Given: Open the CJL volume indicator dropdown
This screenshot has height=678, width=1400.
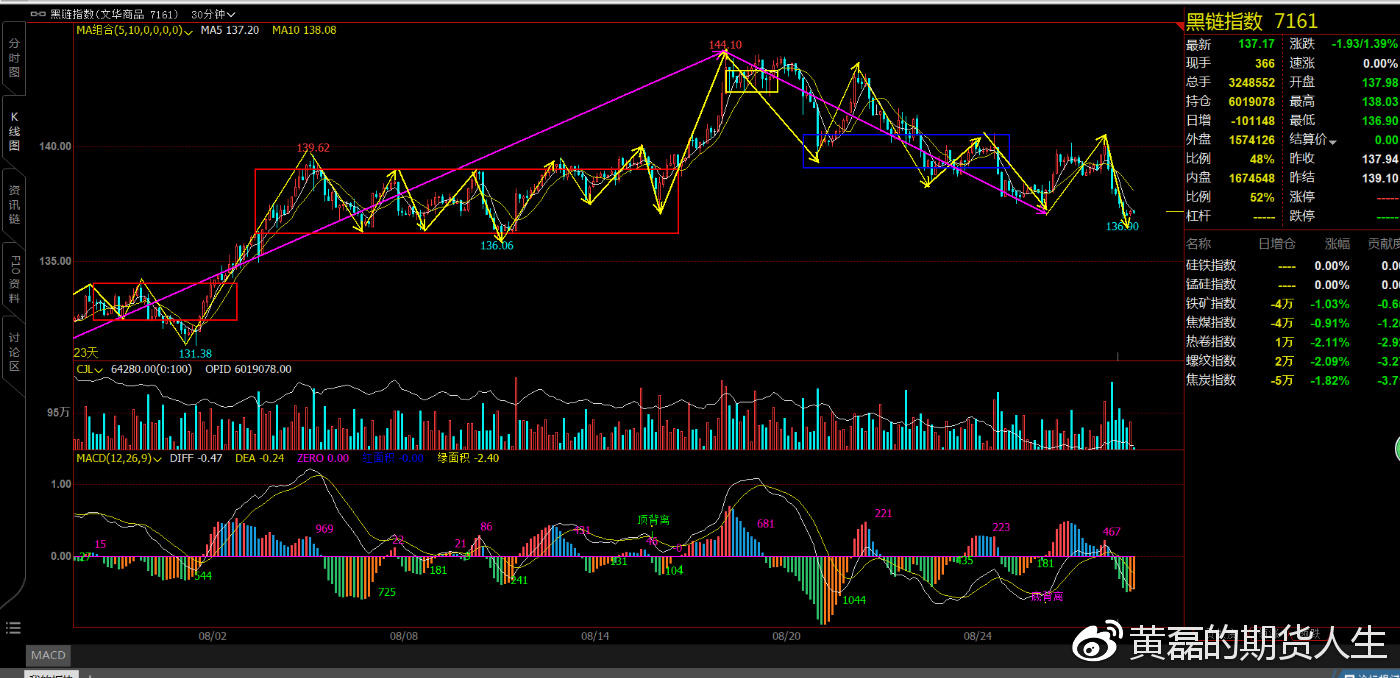Looking at the screenshot, I should pos(91,369).
